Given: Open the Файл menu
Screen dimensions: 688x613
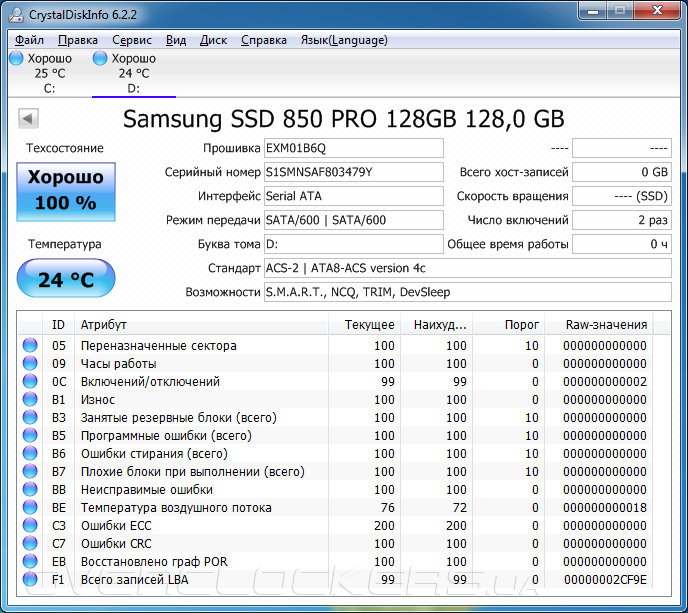Looking at the screenshot, I should tap(29, 40).
